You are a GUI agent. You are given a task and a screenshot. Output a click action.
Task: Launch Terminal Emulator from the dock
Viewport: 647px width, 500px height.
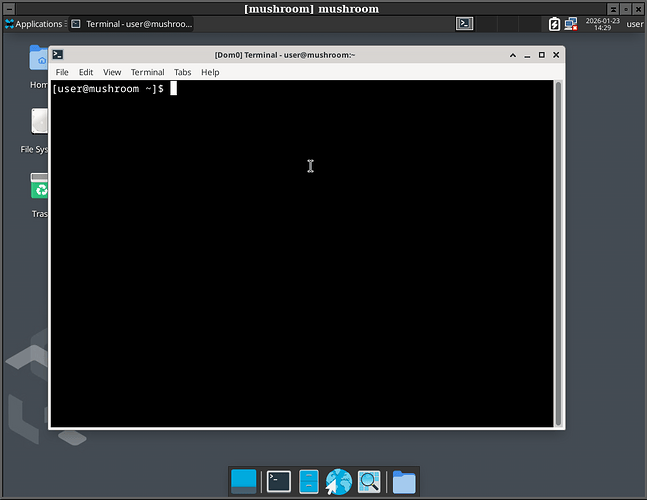279,482
